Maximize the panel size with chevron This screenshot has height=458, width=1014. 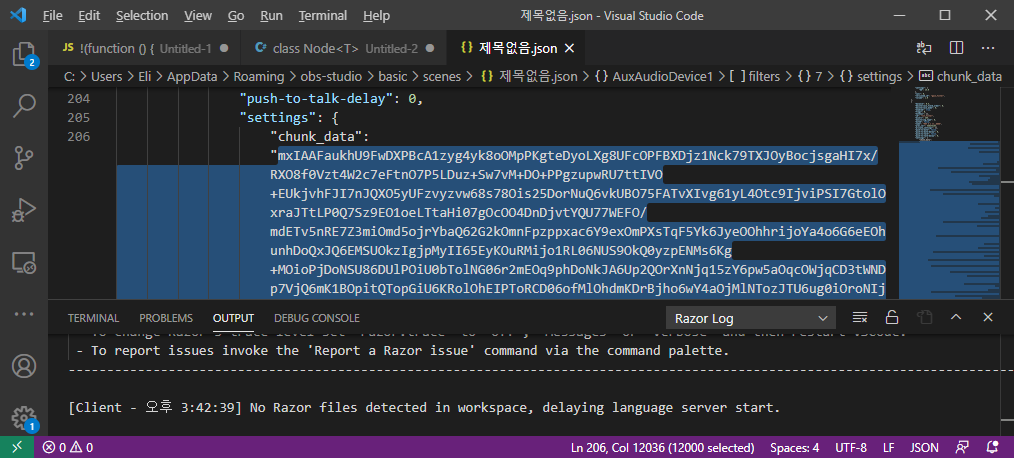[x=956, y=318]
